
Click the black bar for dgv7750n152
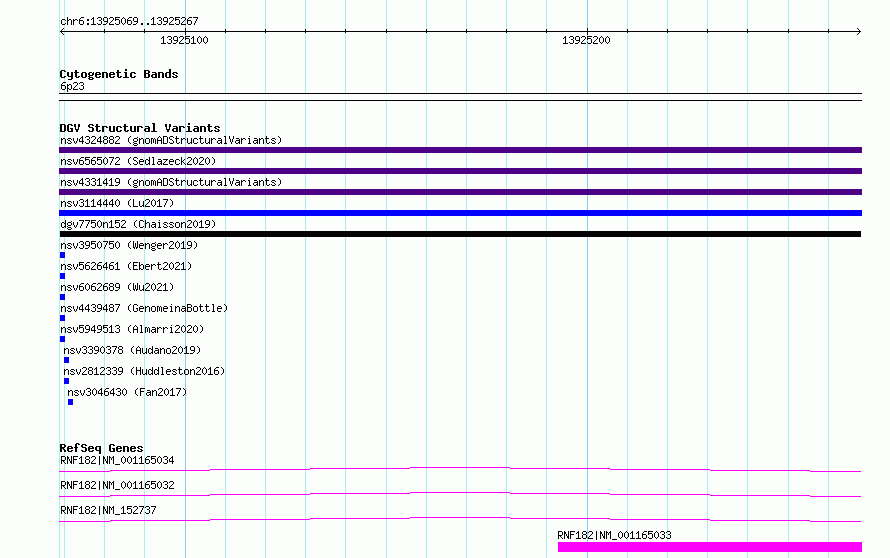460,234
